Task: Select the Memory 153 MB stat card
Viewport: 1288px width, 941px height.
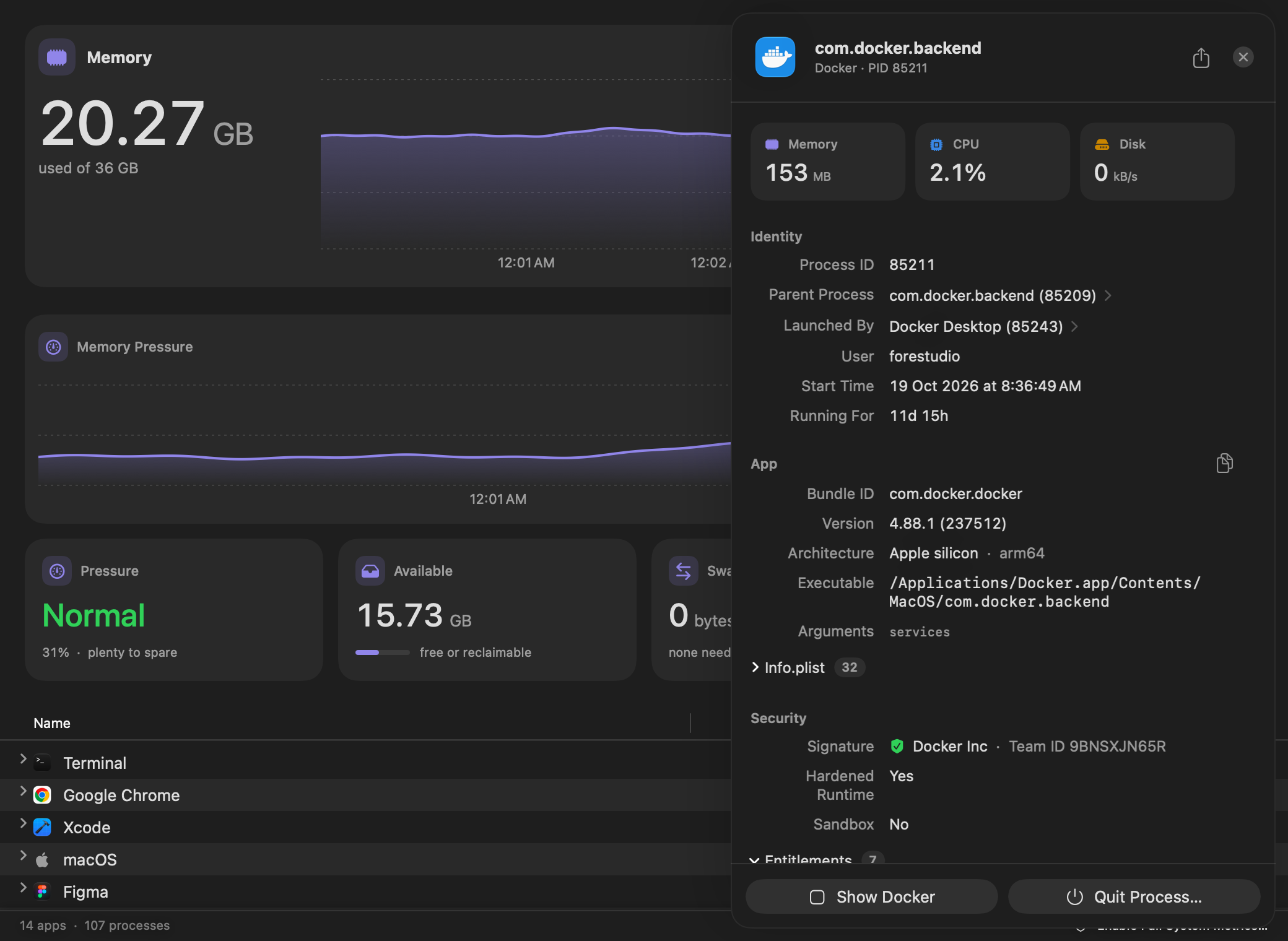Action: click(827, 161)
